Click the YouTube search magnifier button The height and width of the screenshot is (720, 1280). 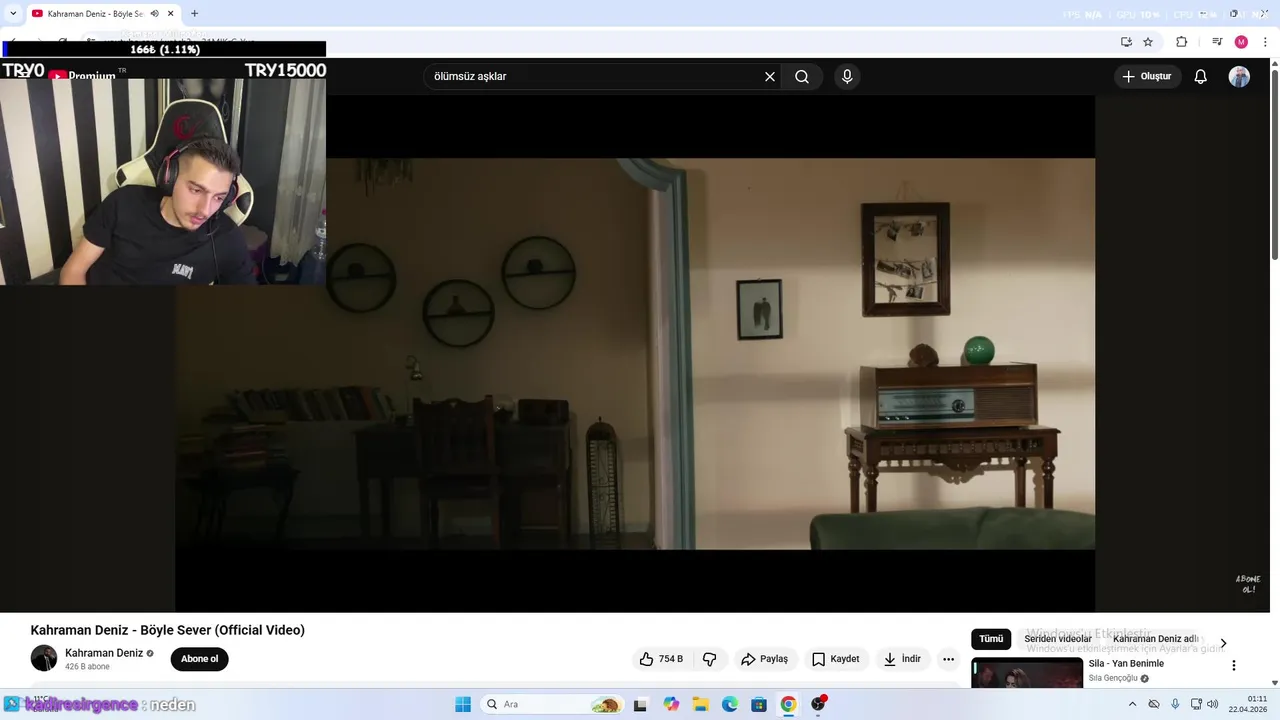802,77
